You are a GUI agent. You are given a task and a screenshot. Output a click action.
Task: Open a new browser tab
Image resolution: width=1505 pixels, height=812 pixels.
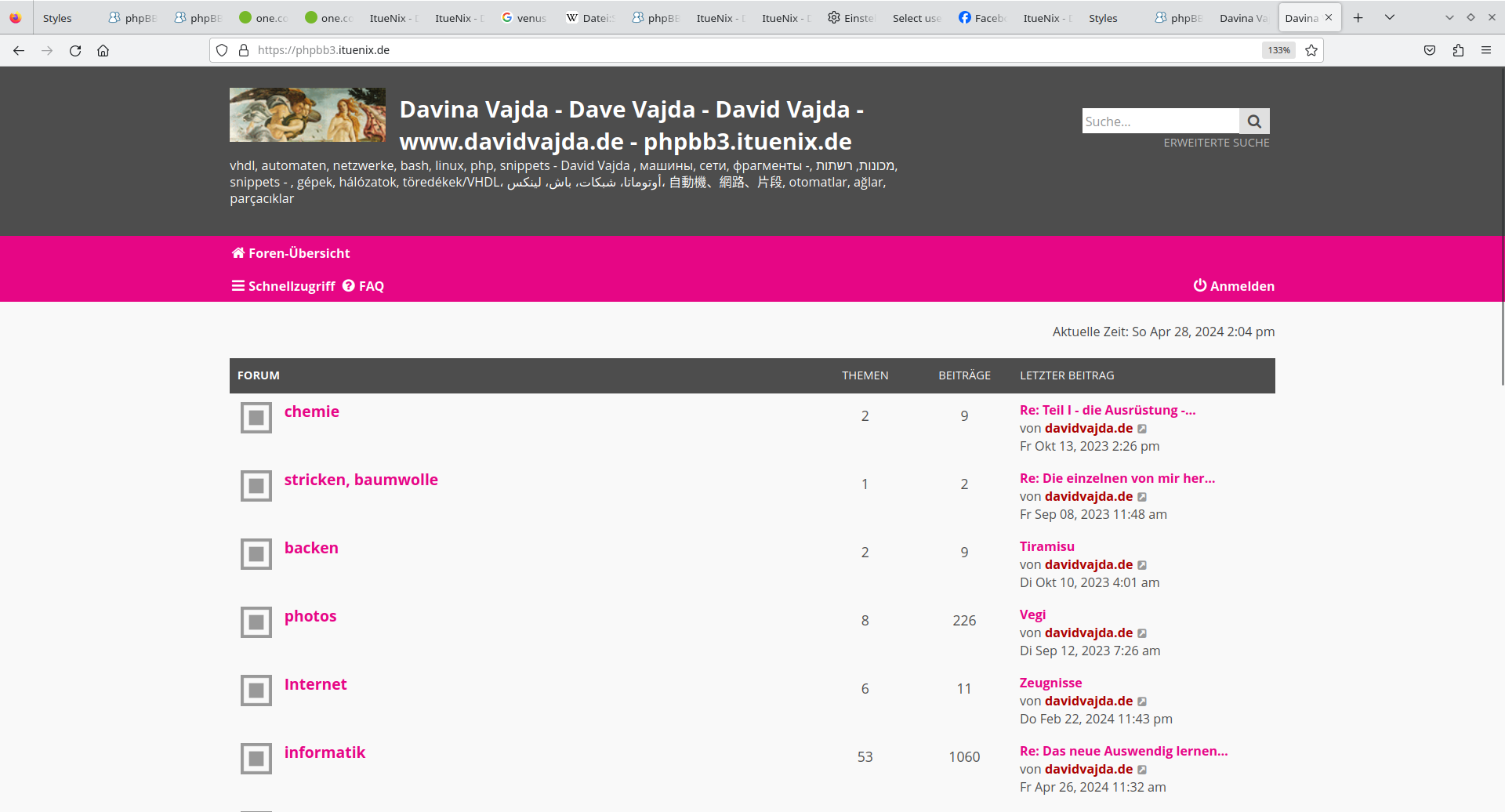1358,17
